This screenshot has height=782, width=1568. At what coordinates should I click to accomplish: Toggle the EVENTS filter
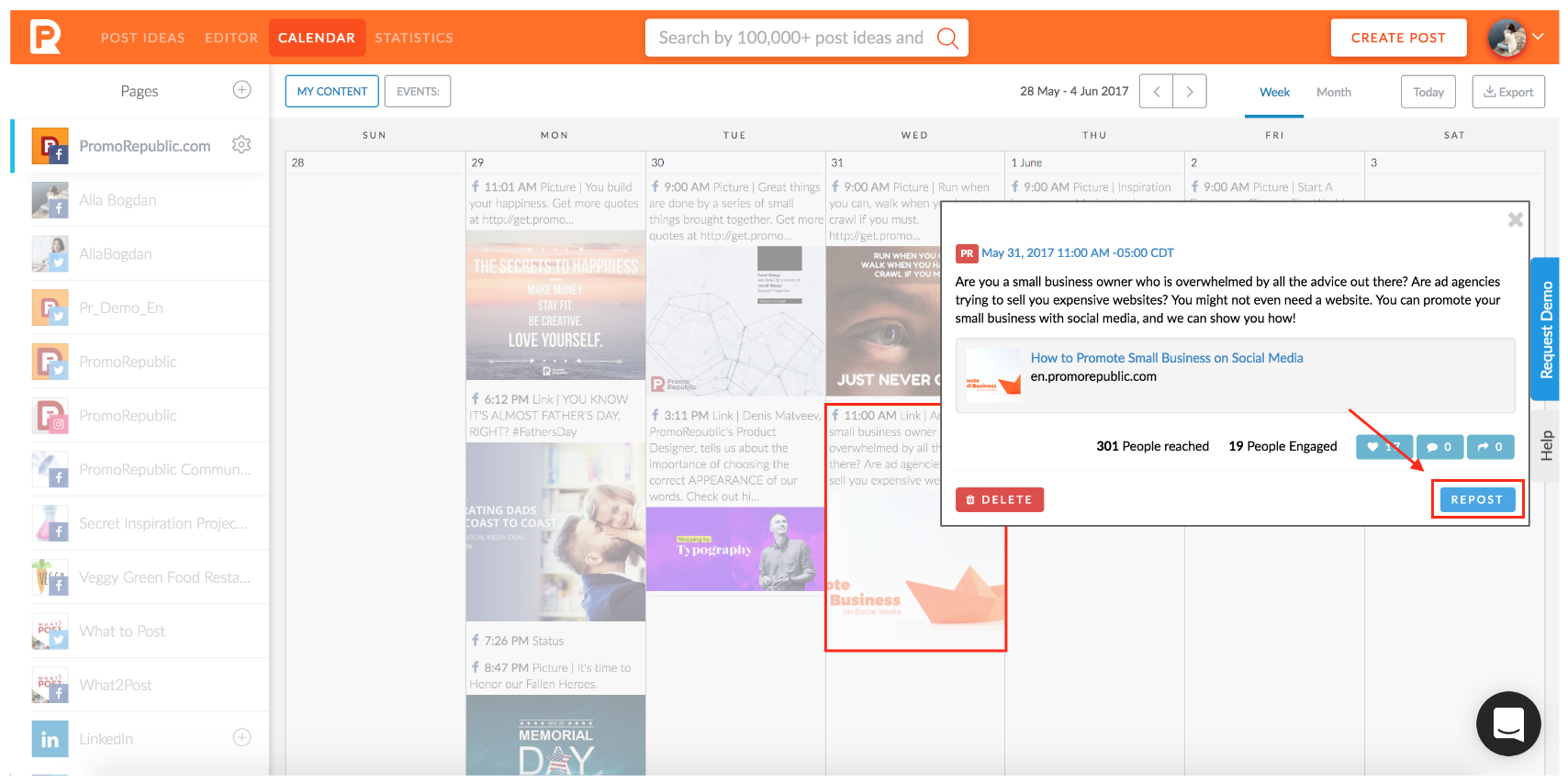tap(418, 91)
